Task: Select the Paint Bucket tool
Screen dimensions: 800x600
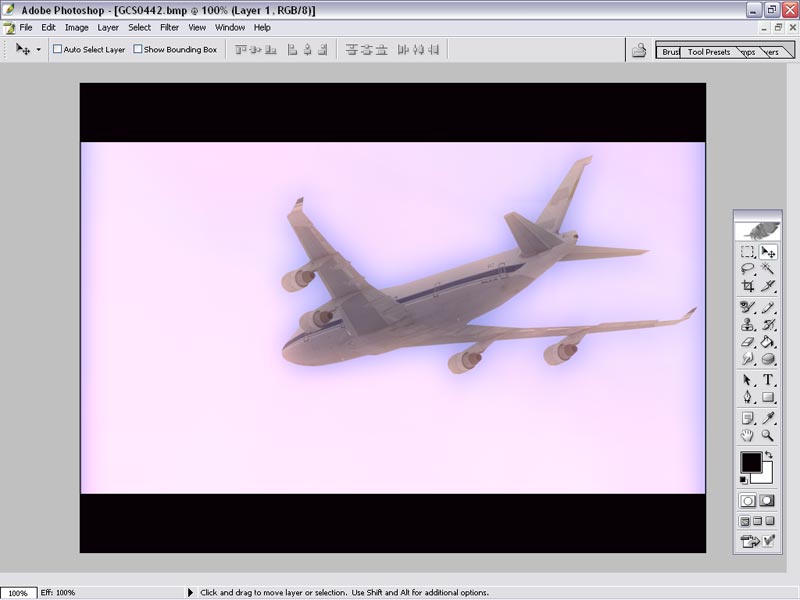Action: (x=768, y=342)
